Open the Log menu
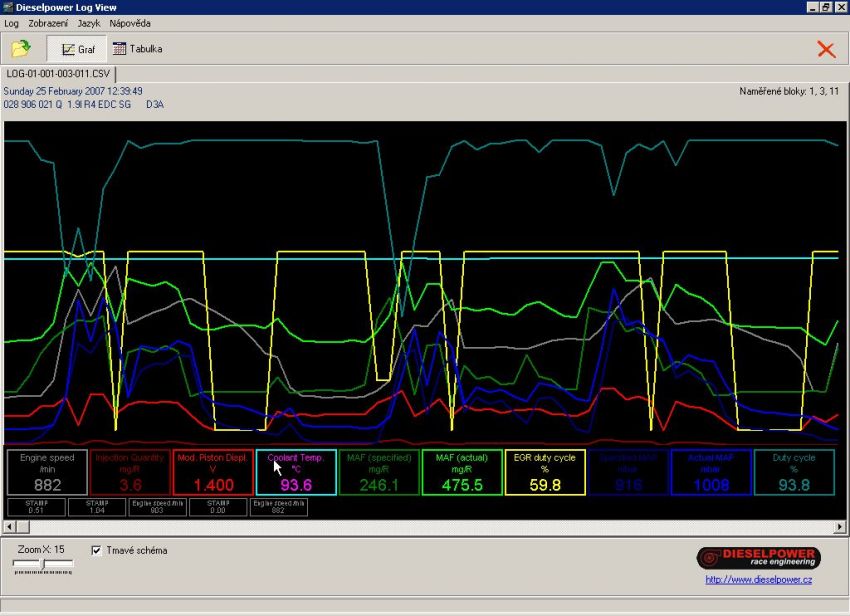850x616 pixels. pos(11,22)
